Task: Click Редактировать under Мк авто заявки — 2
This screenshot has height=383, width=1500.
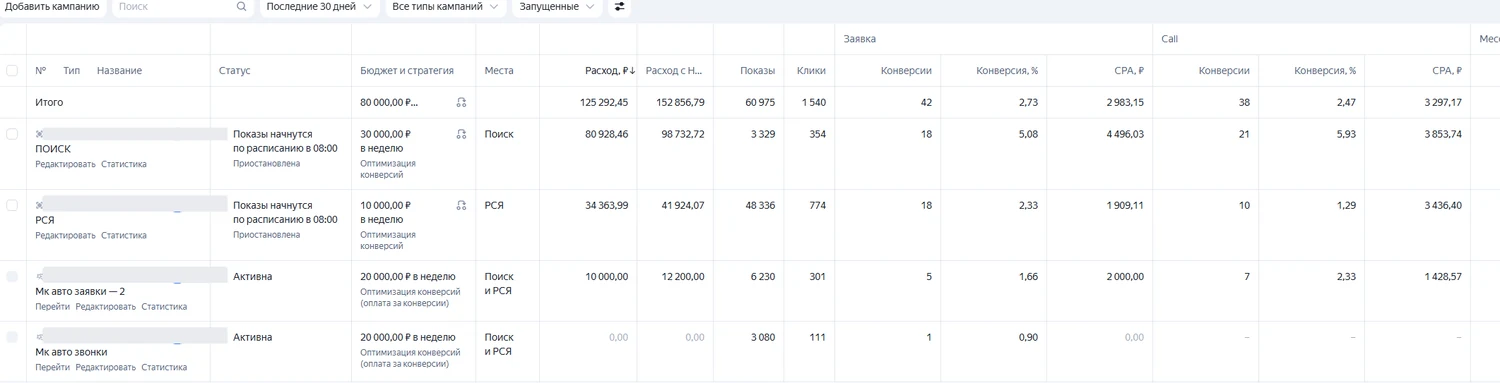Action: point(105,306)
